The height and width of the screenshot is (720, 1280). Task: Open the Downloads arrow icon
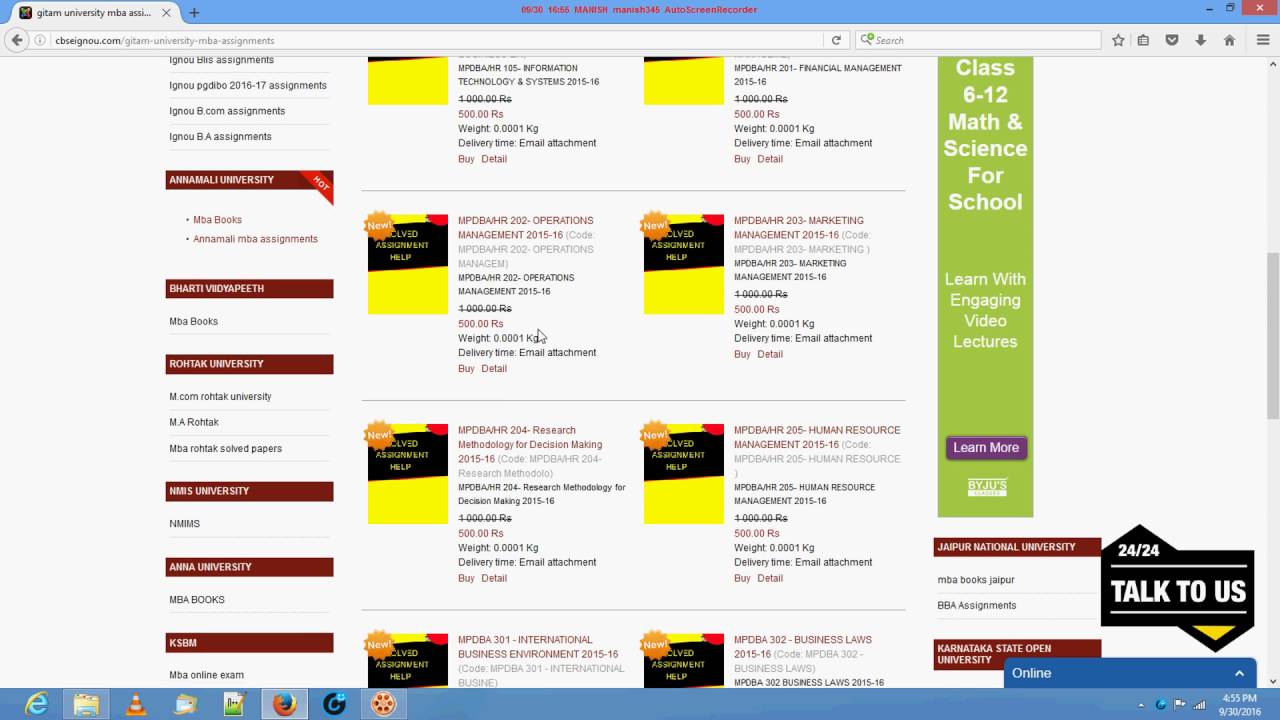tap(1201, 40)
